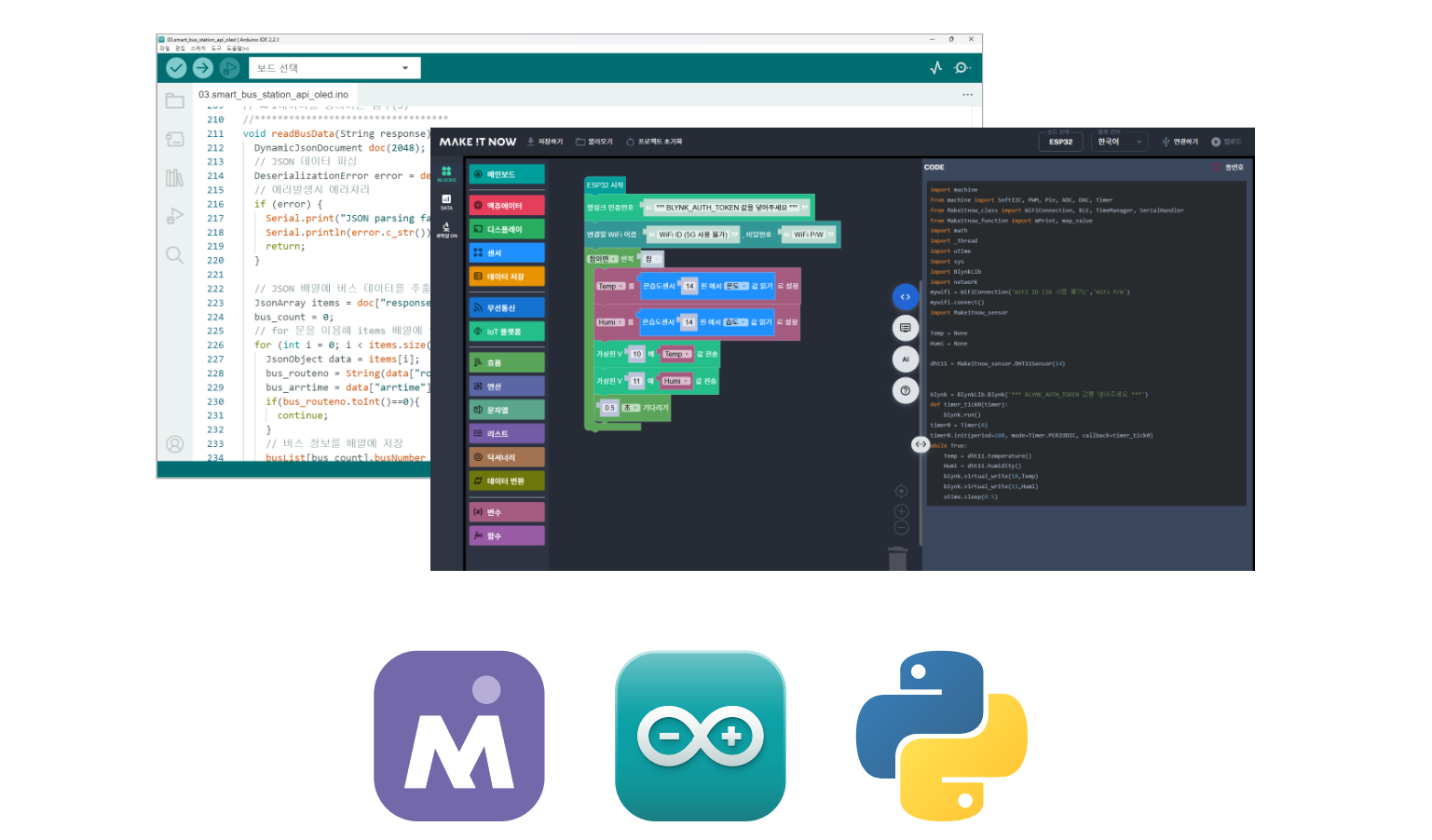The height and width of the screenshot is (840, 1432).
Task: Open the three-dots tab menu in Arduino IDE
Action: [967, 95]
